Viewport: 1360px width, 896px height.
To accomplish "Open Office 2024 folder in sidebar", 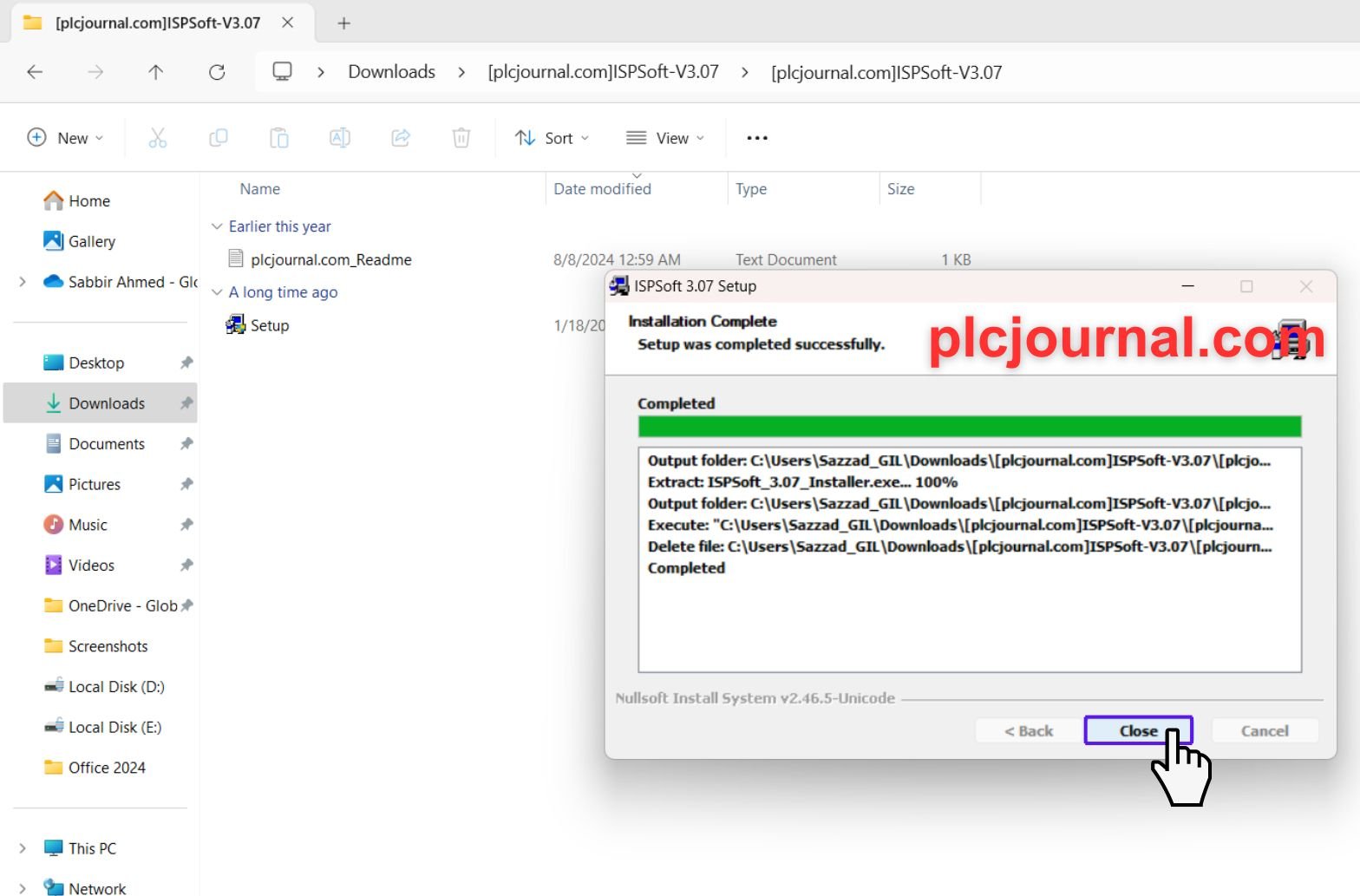I will click(94, 768).
